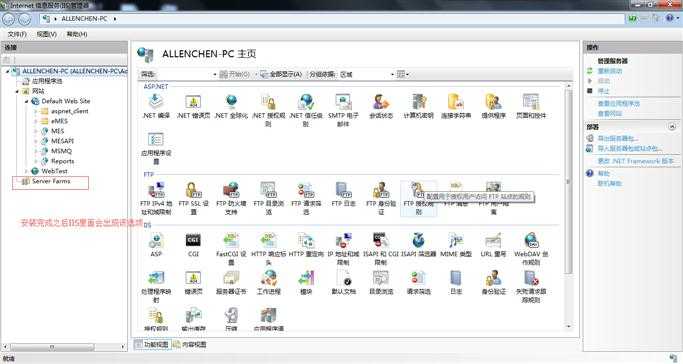The width and height of the screenshot is (683, 364).
Task: Open the 工作进程 icon
Action: [x=268, y=278]
